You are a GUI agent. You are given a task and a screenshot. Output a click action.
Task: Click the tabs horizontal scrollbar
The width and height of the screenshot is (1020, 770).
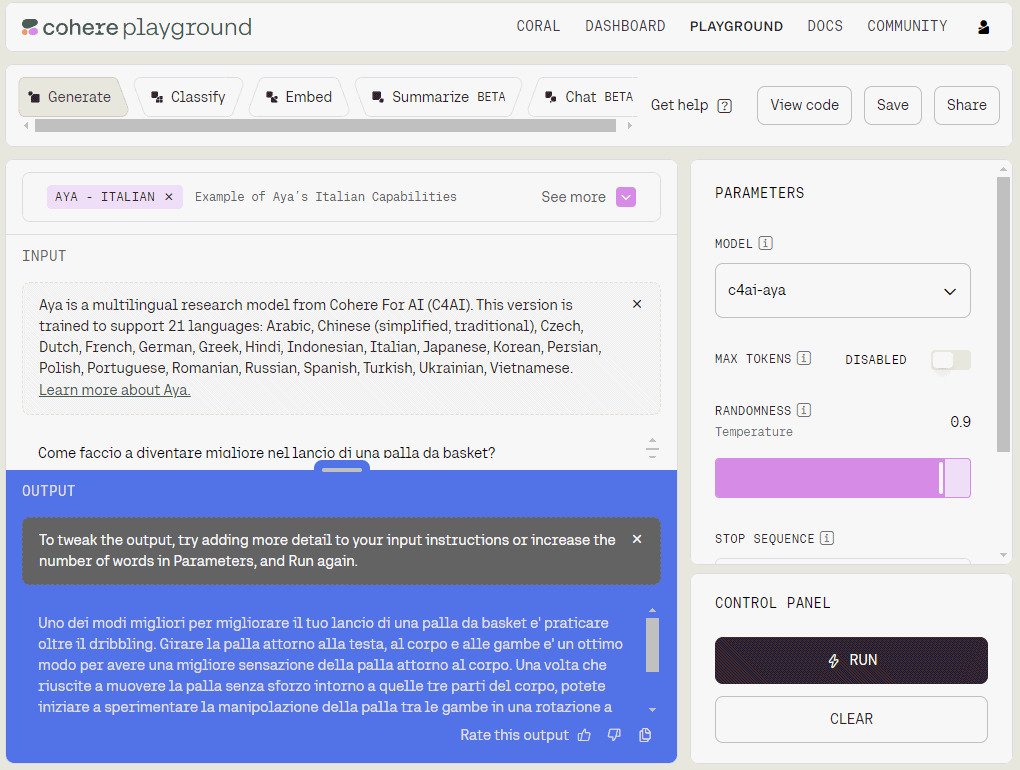pyautogui.click(x=325, y=126)
